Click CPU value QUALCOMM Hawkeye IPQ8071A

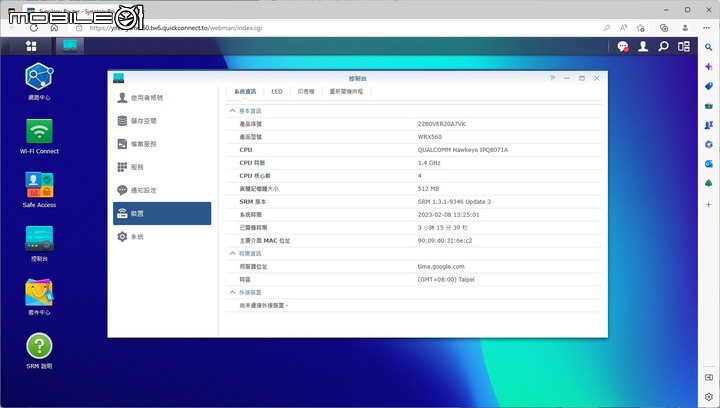point(463,150)
